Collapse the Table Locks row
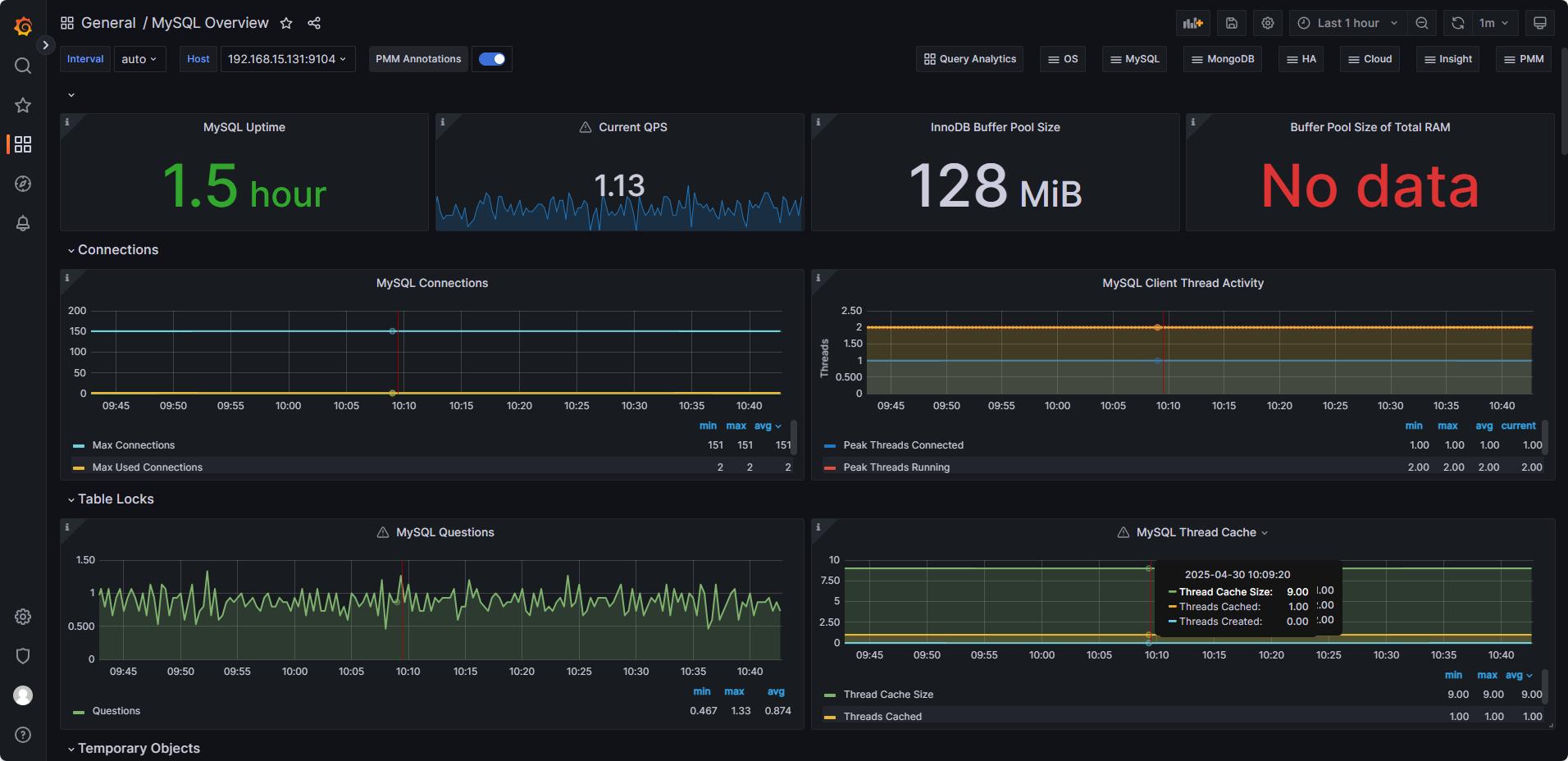This screenshot has height=761, width=1568. click(111, 499)
